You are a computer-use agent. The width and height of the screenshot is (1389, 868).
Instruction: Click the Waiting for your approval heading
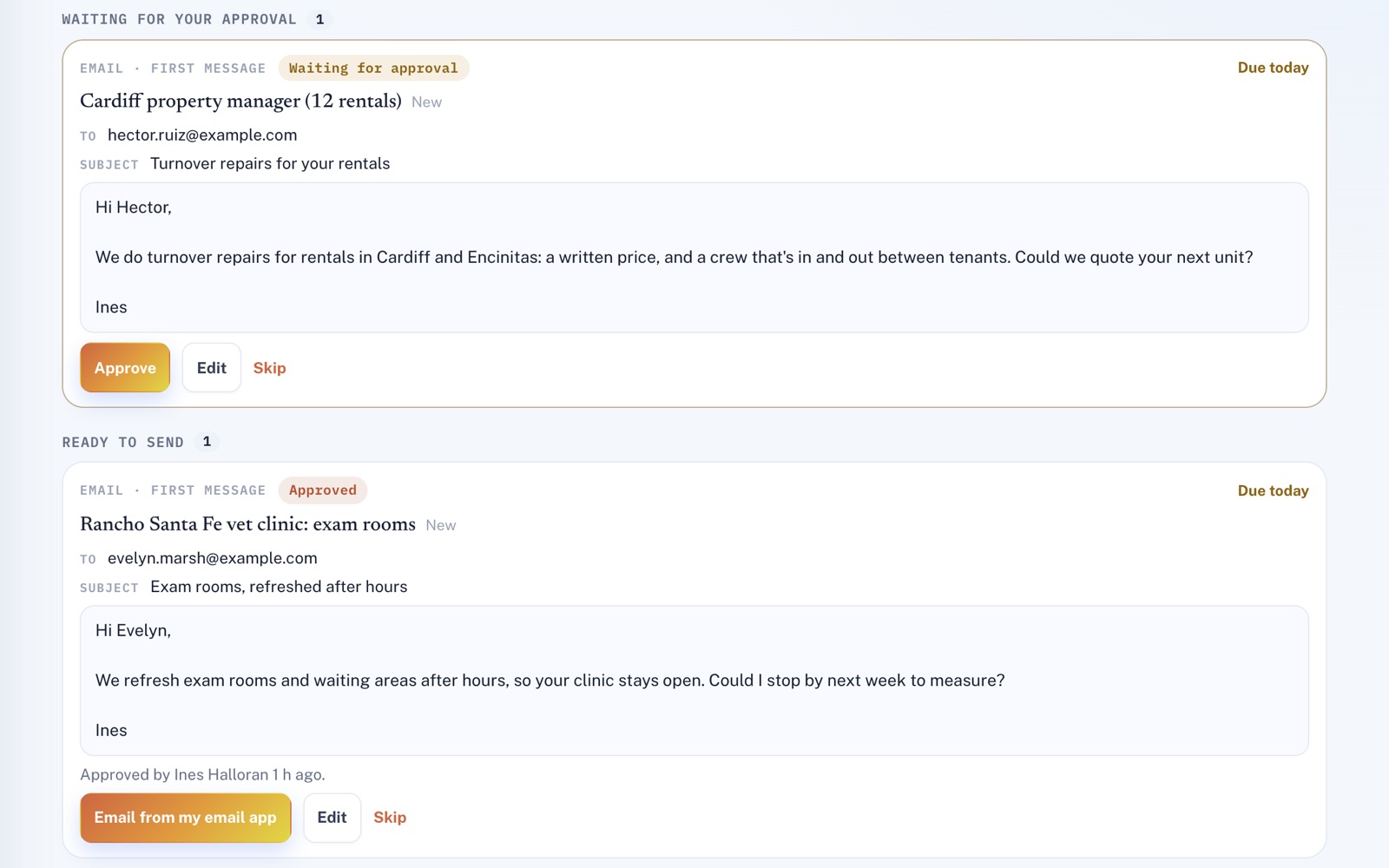[x=179, y=19]
